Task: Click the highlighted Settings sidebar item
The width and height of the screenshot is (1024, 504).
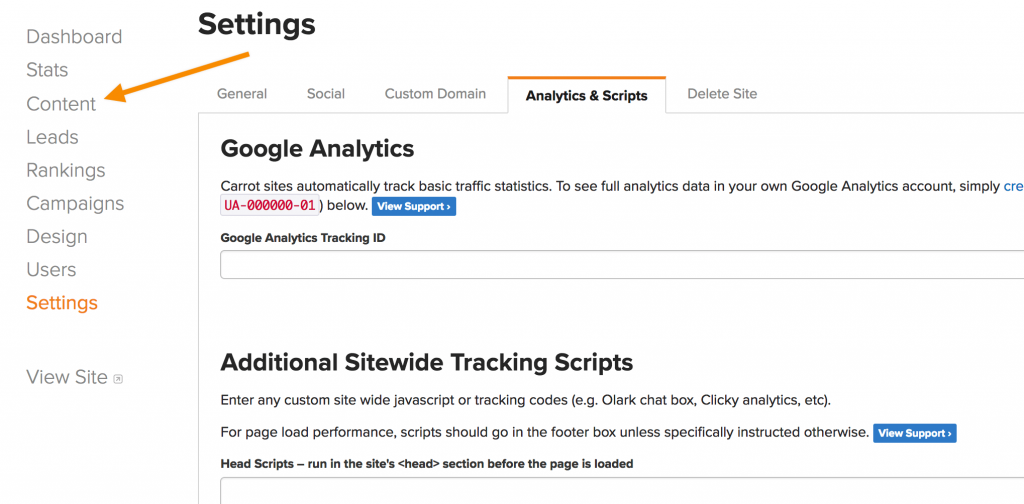Action: click(x=62, y=303)
